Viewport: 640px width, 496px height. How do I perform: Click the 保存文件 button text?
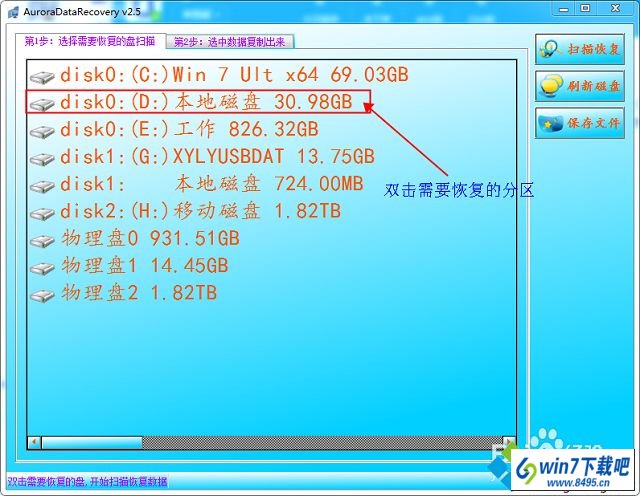594,123
